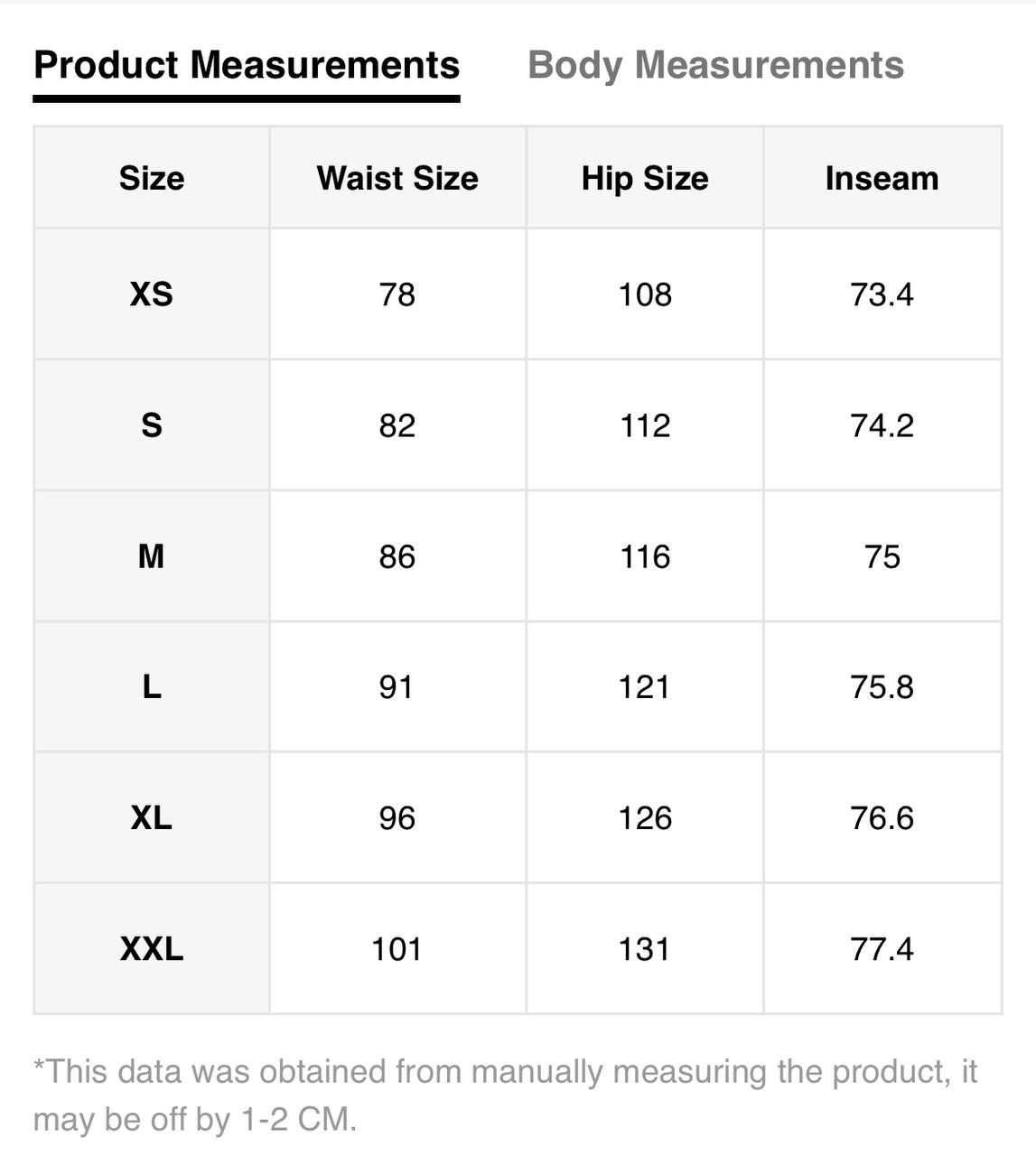Select the XS size row label

tap(152, 294)
